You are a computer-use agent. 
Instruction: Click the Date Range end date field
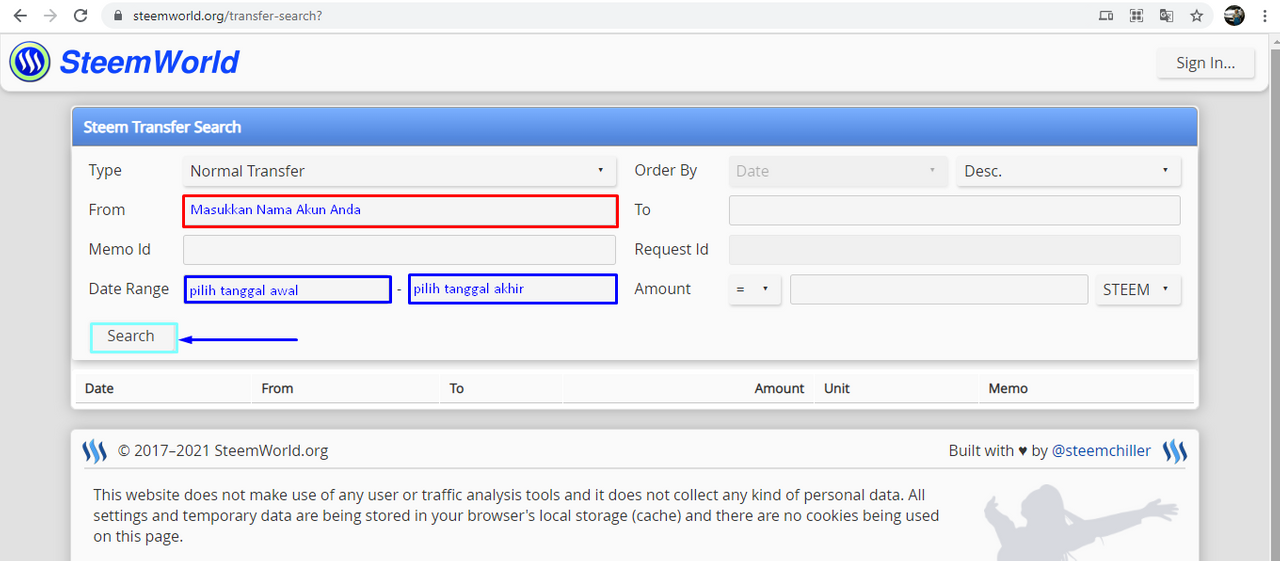[513, 290]
